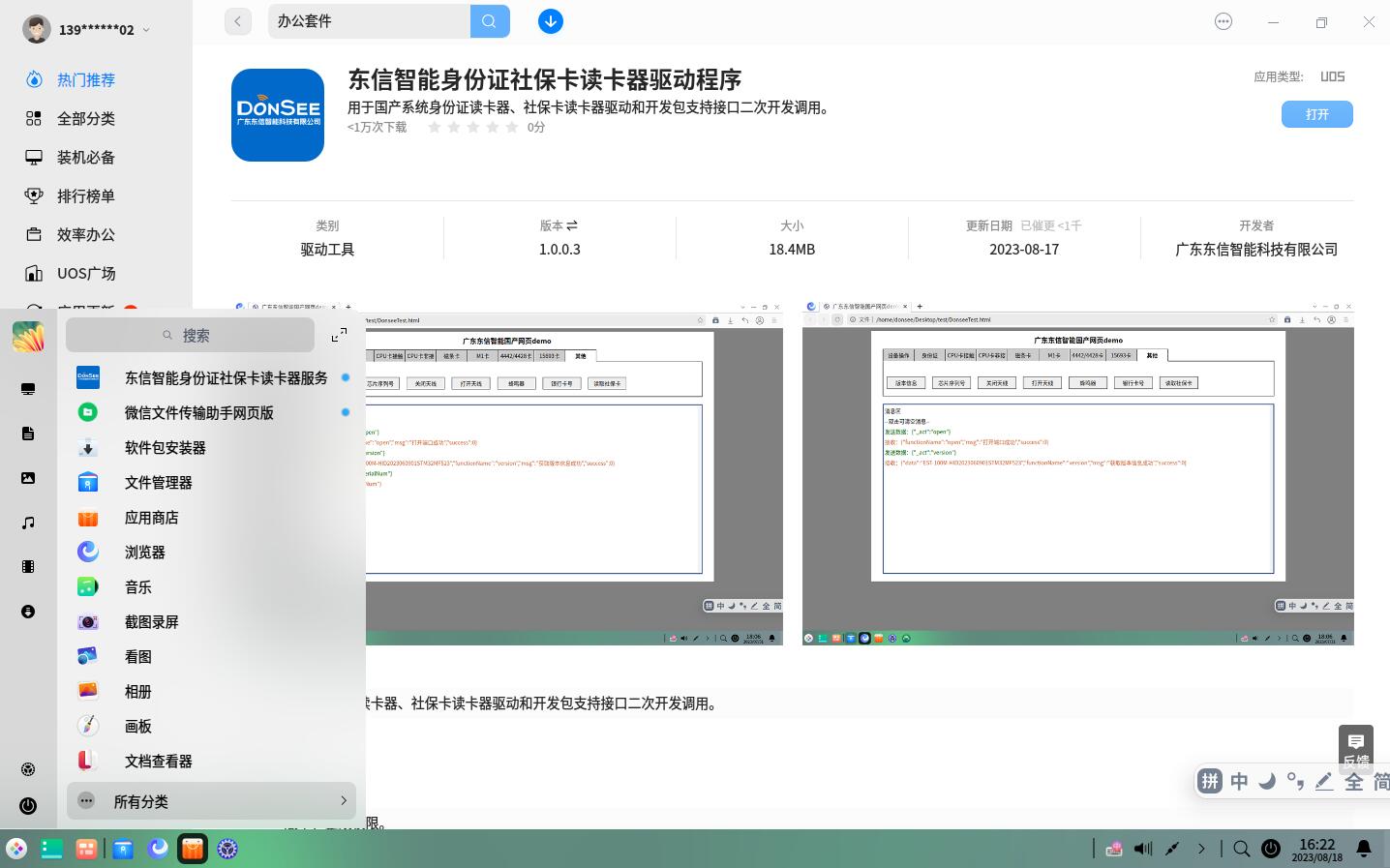
Task: Click the shutdown power icon on the taskbar
Action: coord(1271,848)
